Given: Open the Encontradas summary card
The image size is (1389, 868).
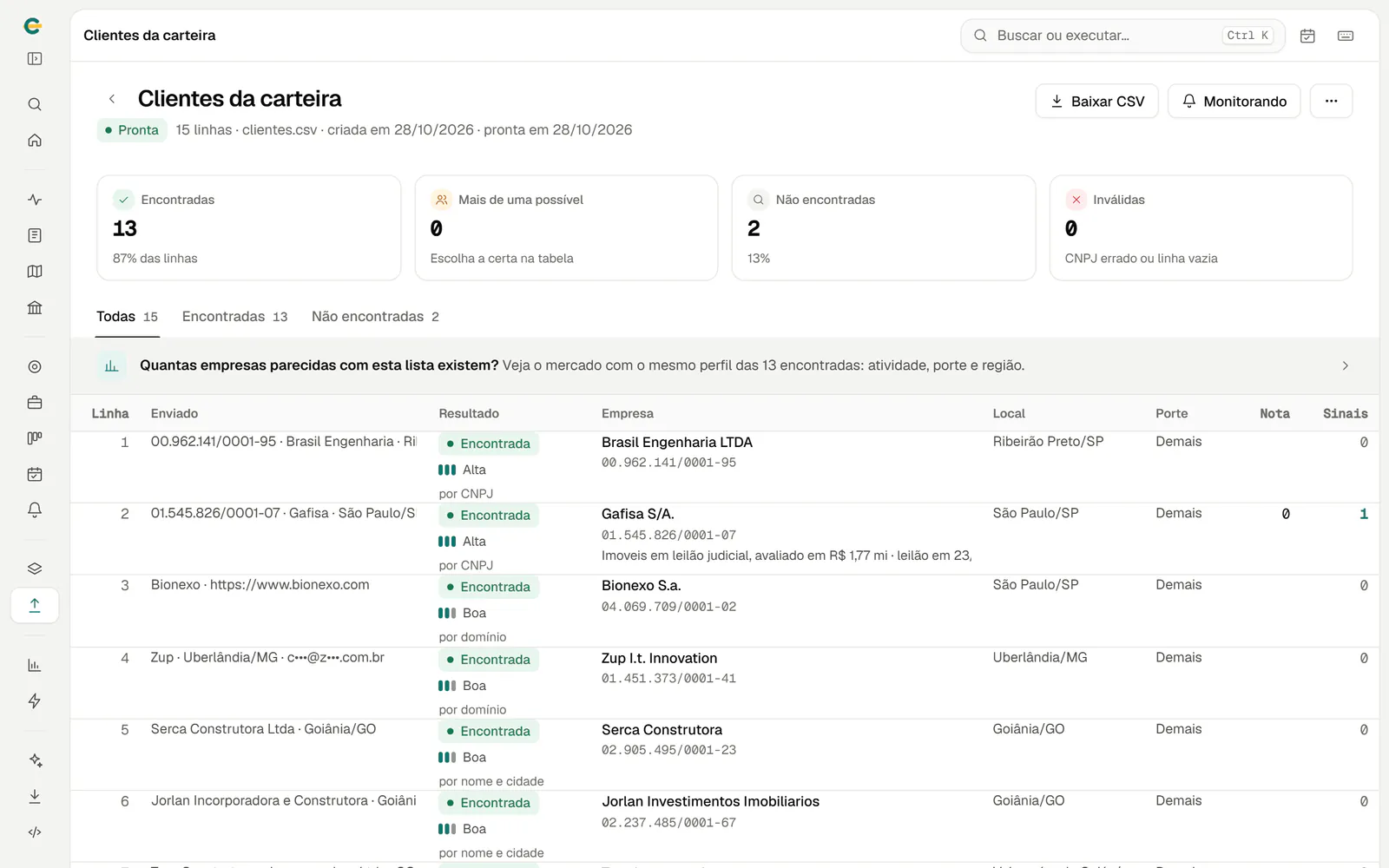Looking at the screenshot, I should pos(249,228).
